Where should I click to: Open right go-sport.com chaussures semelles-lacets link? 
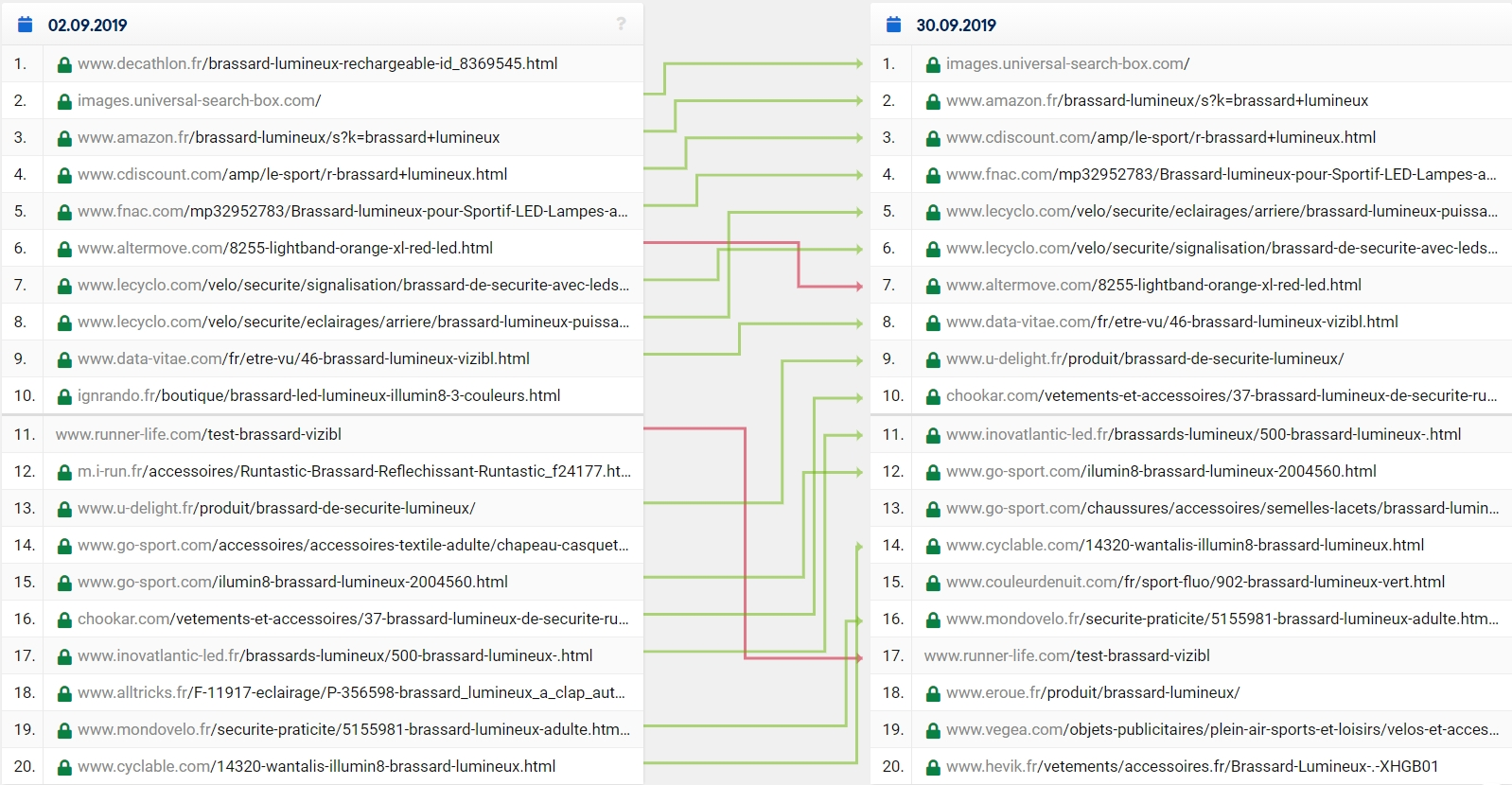(x=1222, y=508)
